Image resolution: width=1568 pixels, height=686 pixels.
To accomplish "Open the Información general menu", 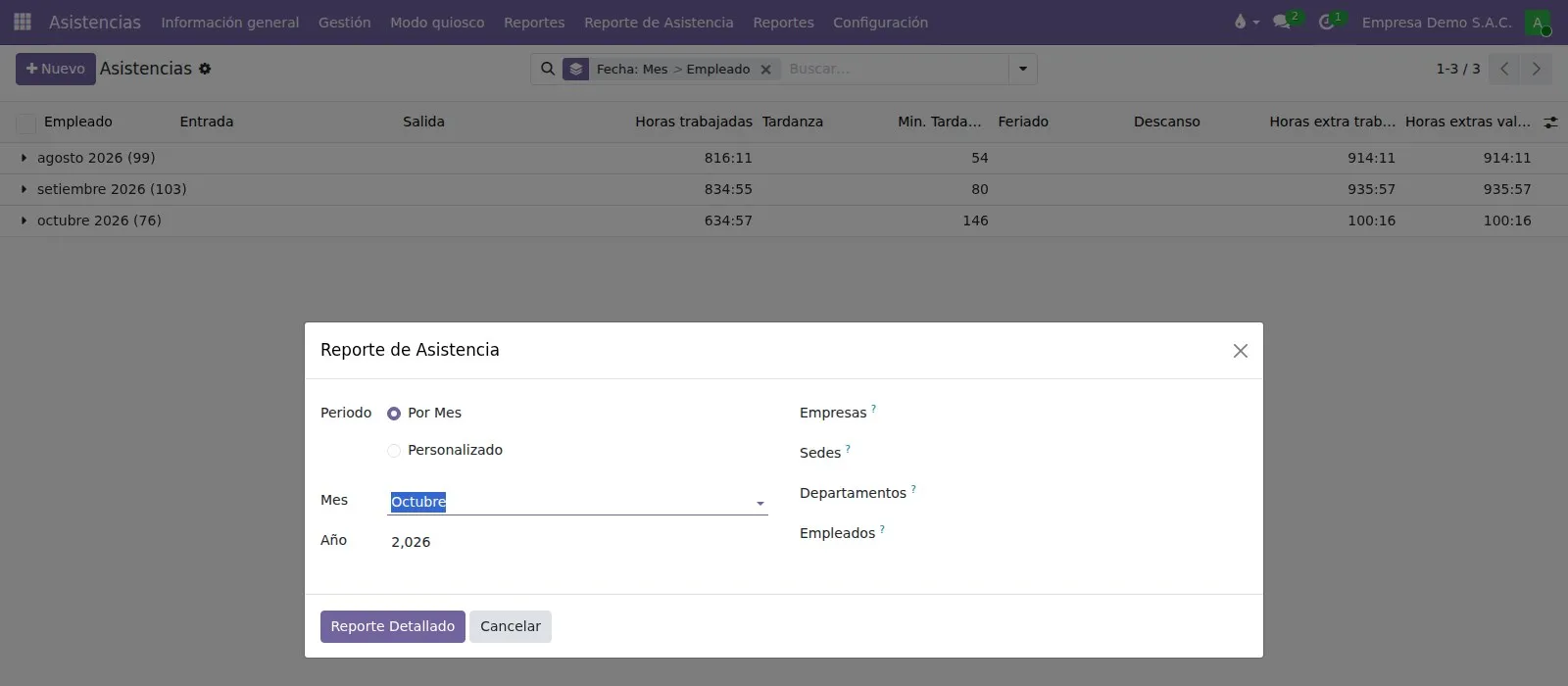I will click(x=230, y=23).
